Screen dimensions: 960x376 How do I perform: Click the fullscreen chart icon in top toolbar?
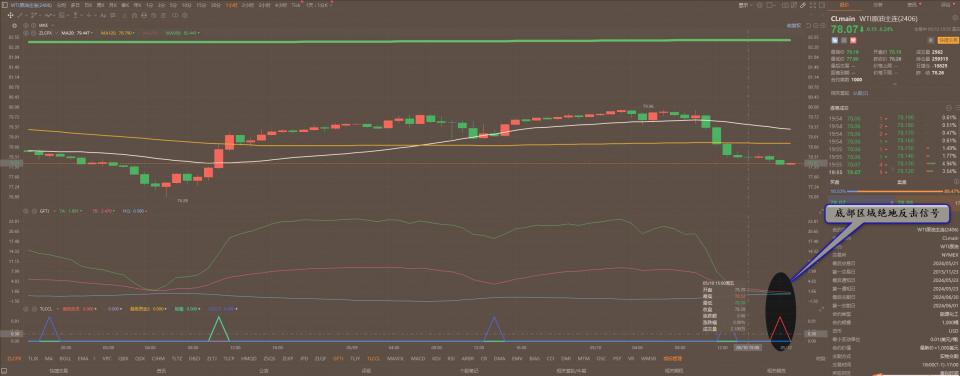coord(822,5)
